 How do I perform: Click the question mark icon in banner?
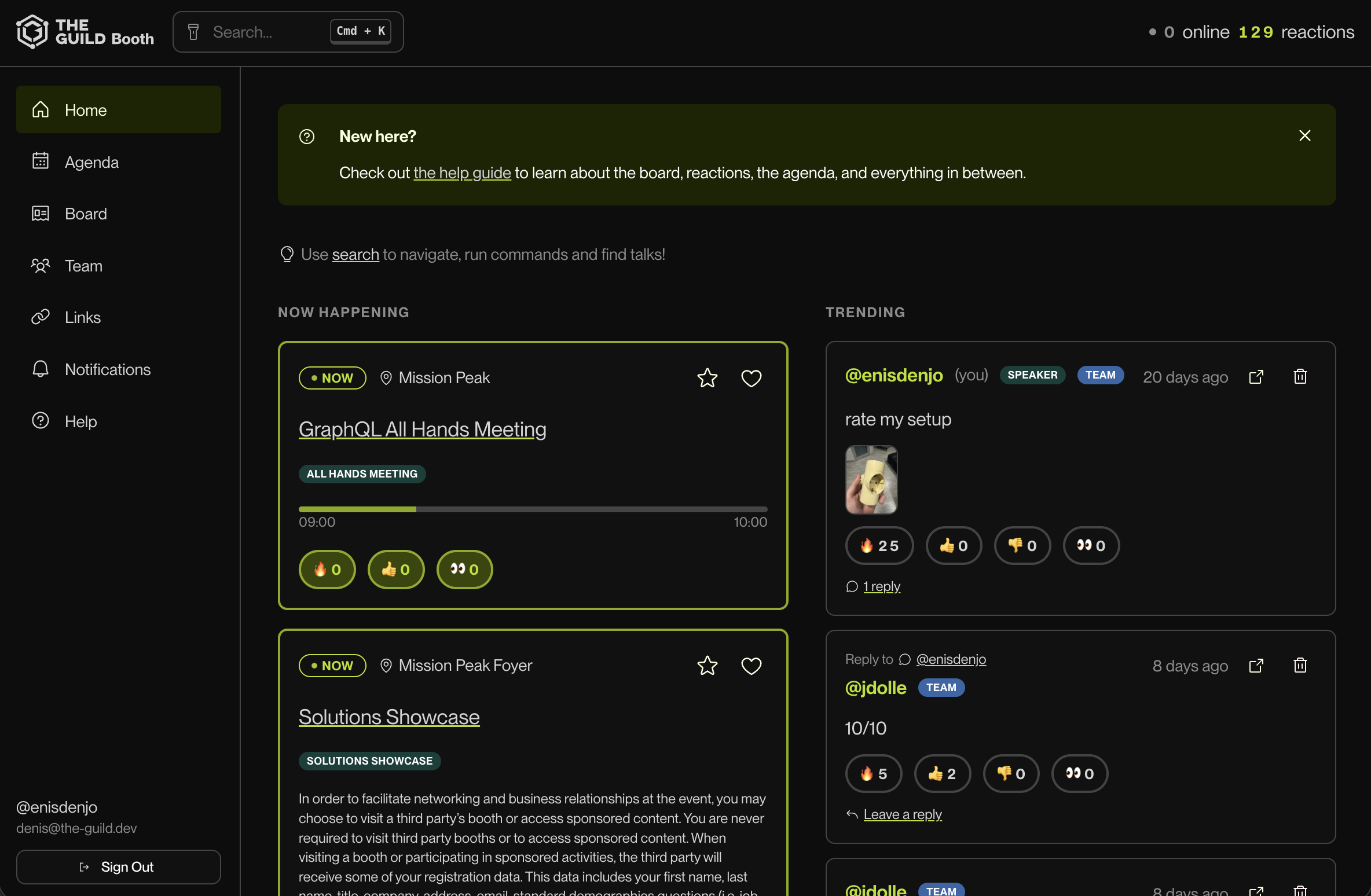[x=306, y=137]
